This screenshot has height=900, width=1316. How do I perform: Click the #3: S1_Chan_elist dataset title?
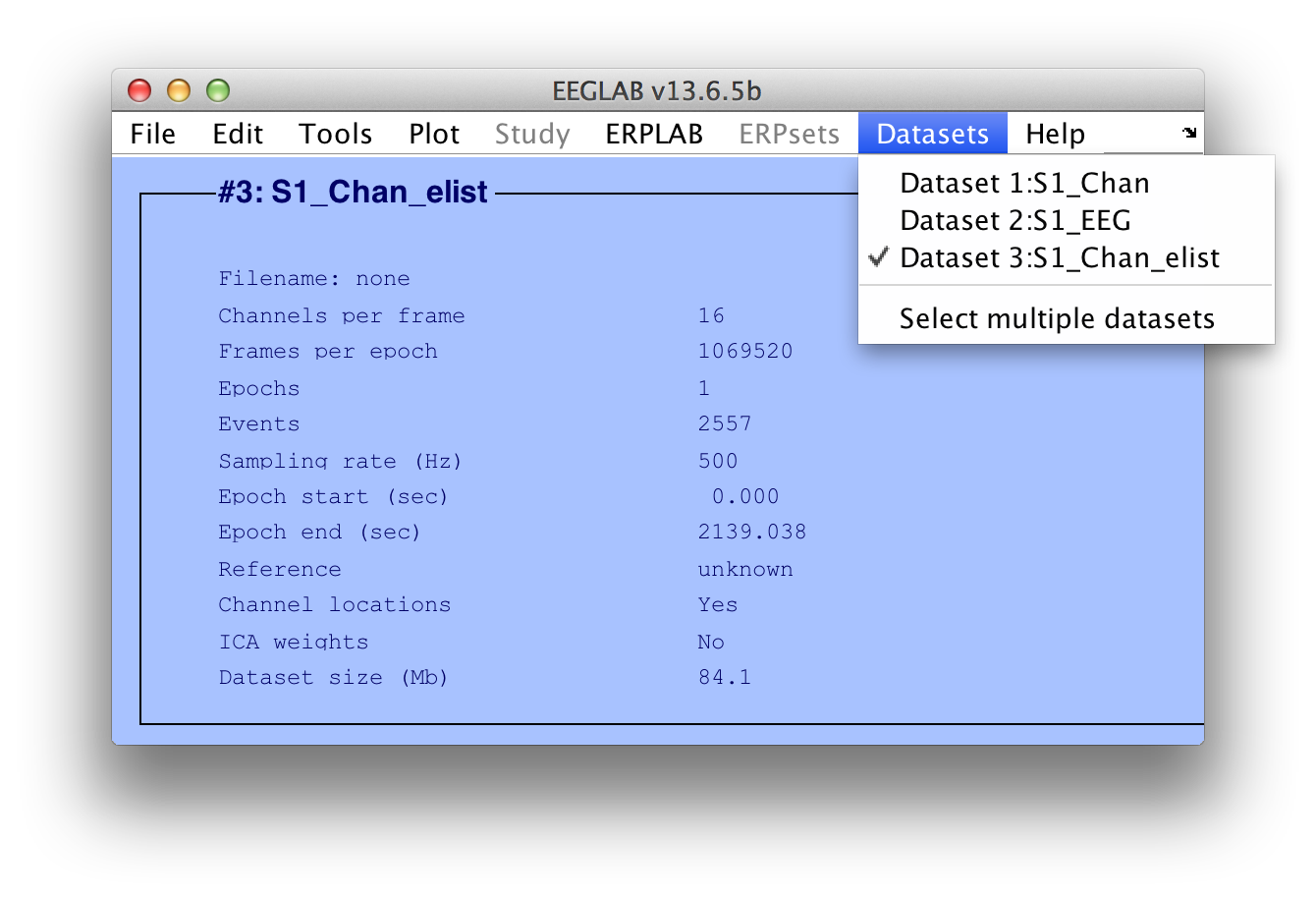pyautogui.click(x=353, y=192)
